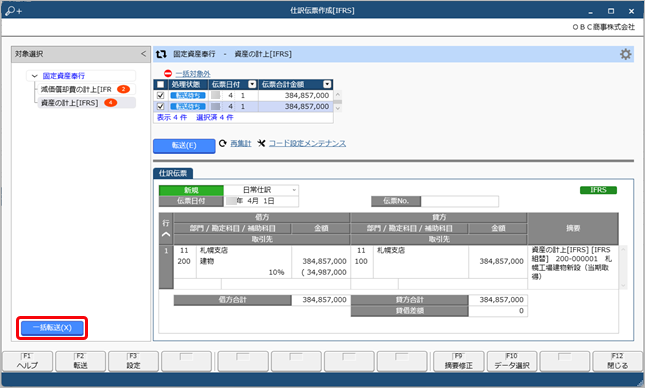Click slip list scrollbar down arrow

(338, 108)
